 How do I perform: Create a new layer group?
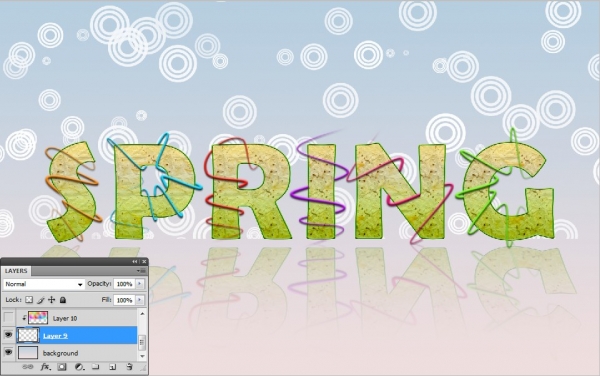(x=96, y=367)
